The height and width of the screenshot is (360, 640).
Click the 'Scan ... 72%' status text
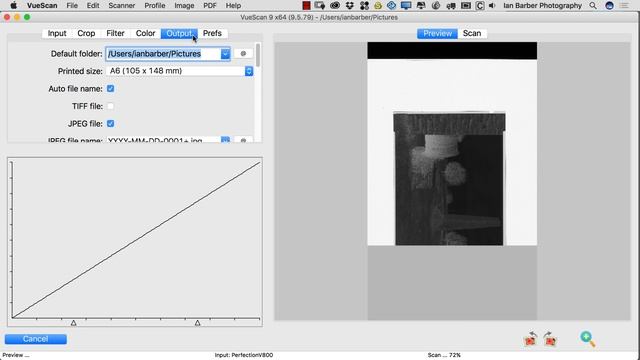(x=444, y=355)
